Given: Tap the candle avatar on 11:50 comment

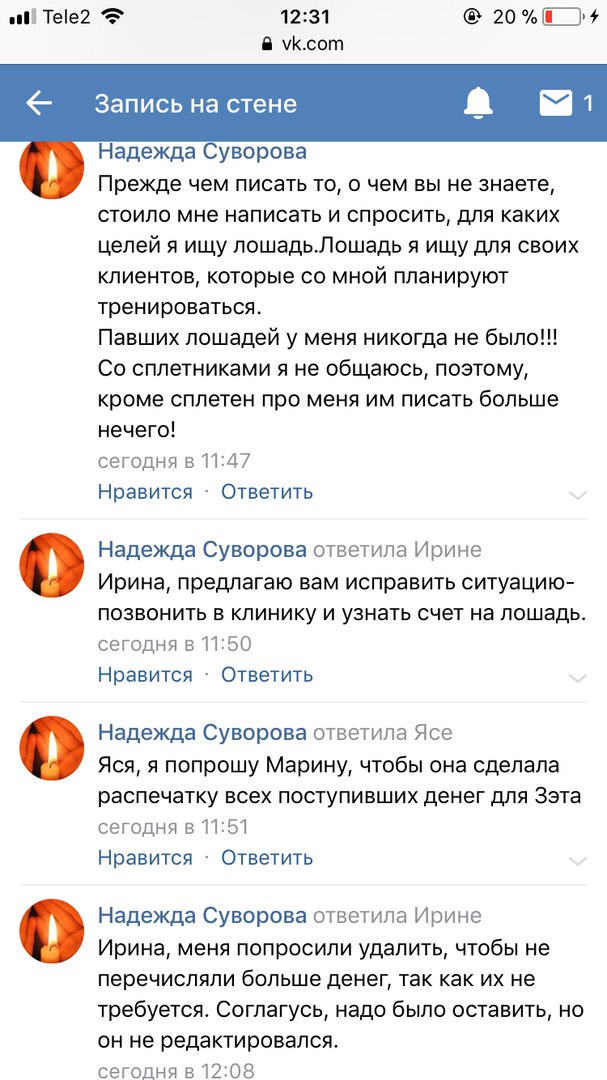Looking at the screenshot, I should click(x=52, y=566).
